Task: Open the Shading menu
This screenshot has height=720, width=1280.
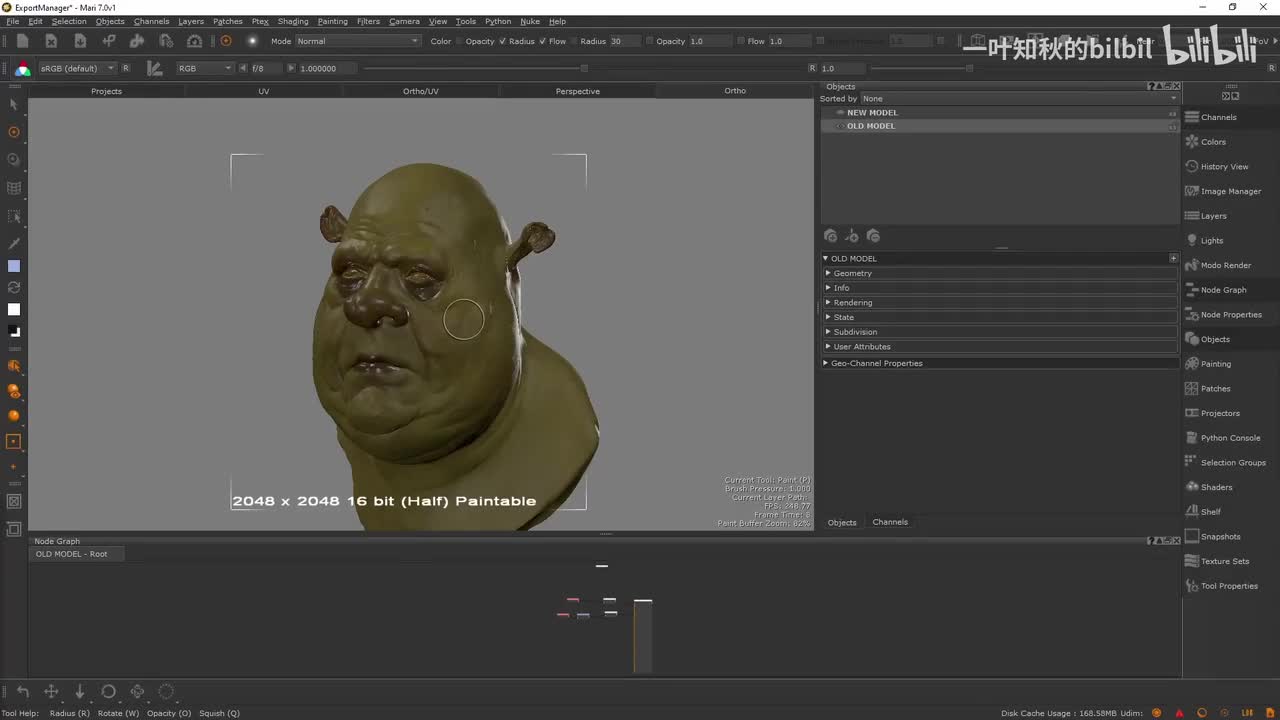Action: pos(292,21)
